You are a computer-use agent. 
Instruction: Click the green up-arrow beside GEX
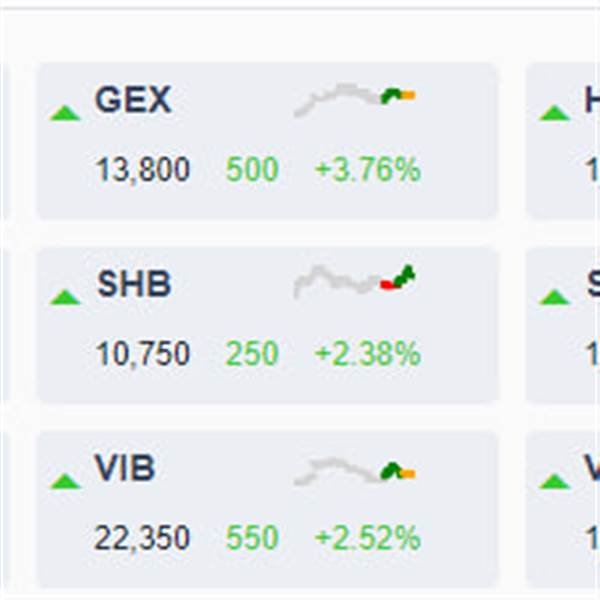click(65, 113)
